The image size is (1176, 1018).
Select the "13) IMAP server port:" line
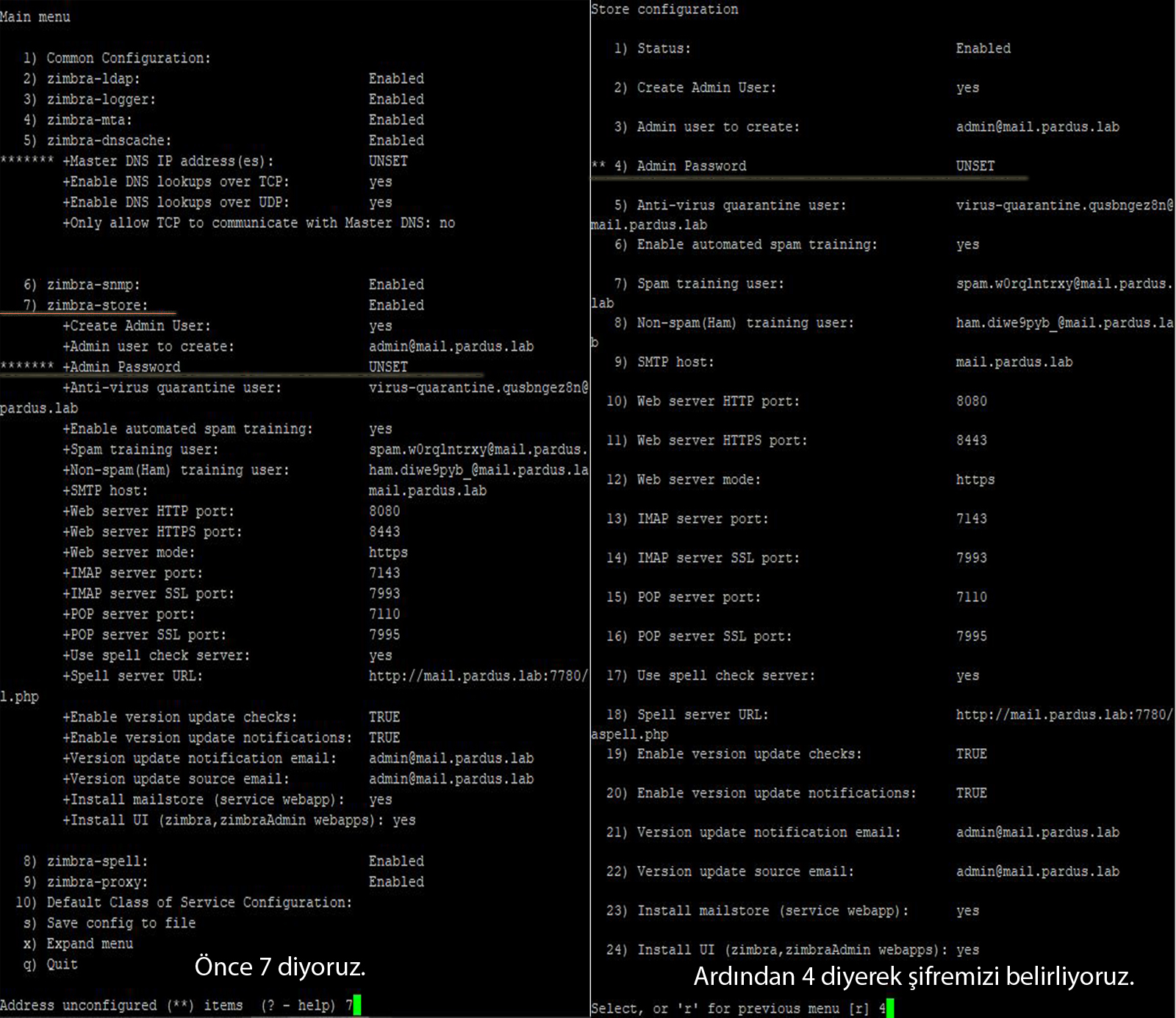click(687, 518)
